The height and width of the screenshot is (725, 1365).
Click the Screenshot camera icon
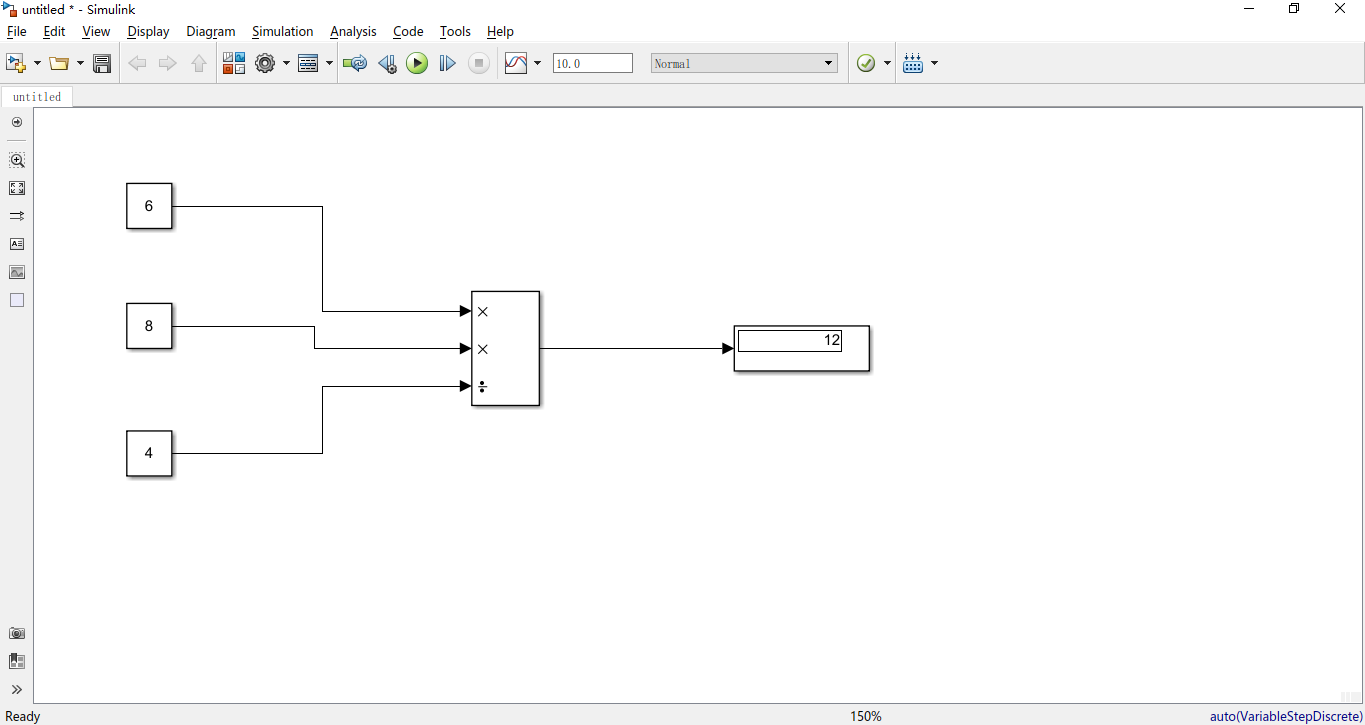pyautogui.click(x=17, y=633)
